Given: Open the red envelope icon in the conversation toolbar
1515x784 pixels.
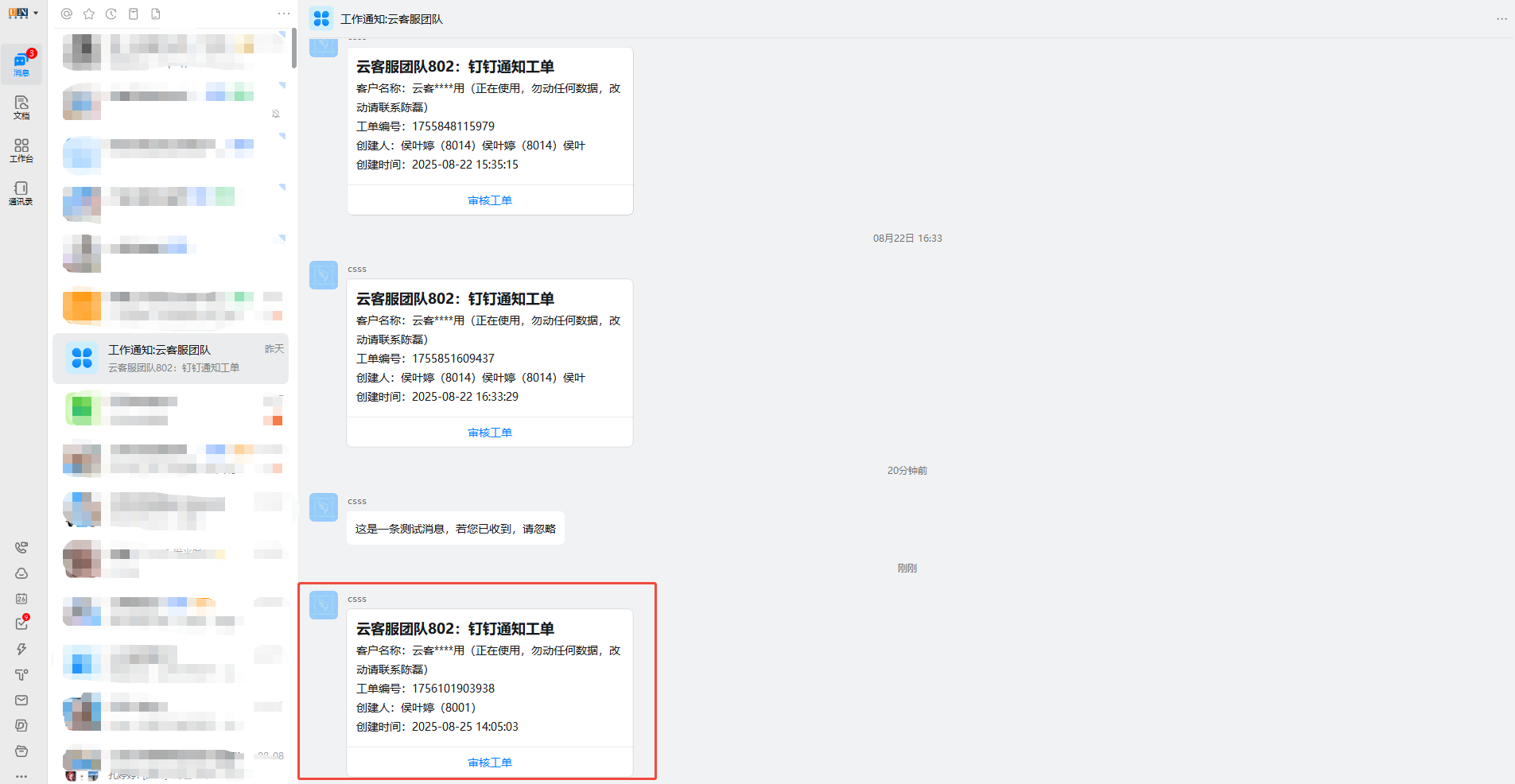Looking at the screenshot, I should (134, 14).
